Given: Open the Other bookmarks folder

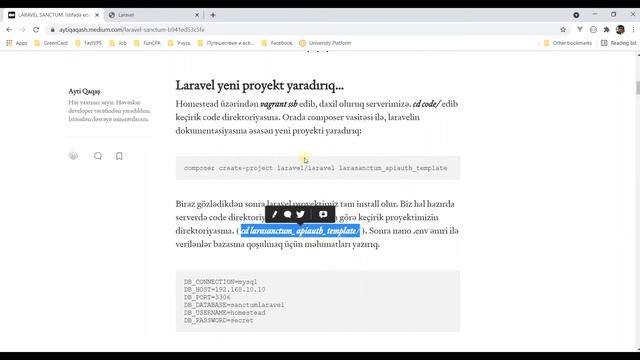Looking at the screenshot, I should pyautogui.click(x=568, y=43).
